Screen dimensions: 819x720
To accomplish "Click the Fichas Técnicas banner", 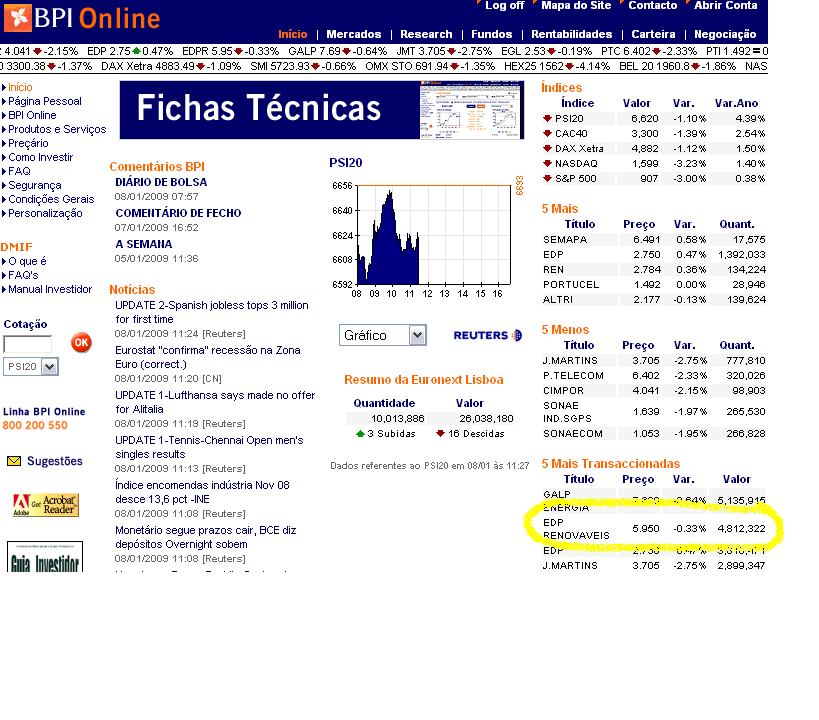I will [x=322, y=110].
